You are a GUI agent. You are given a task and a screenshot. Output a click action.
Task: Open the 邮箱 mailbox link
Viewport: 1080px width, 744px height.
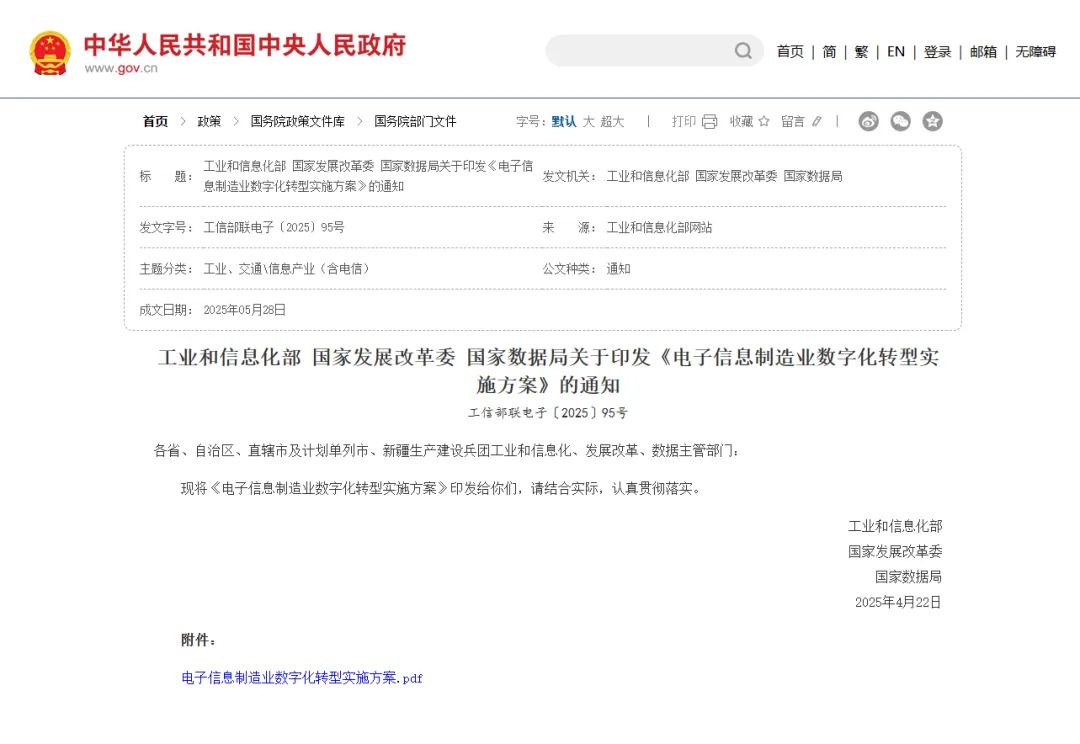pyautogui.click(x=982, y=51)
